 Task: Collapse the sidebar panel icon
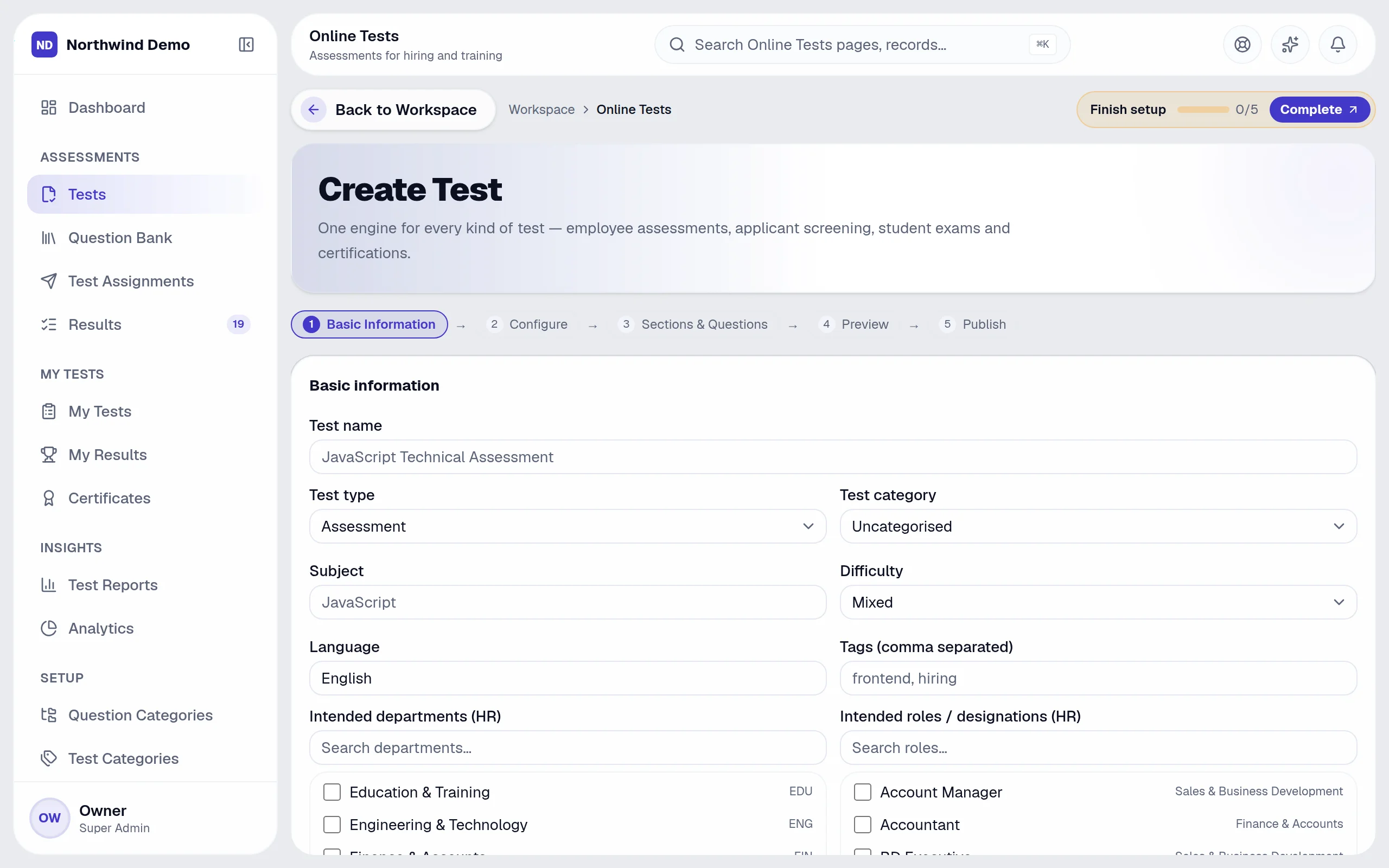(x=246, y=44)
